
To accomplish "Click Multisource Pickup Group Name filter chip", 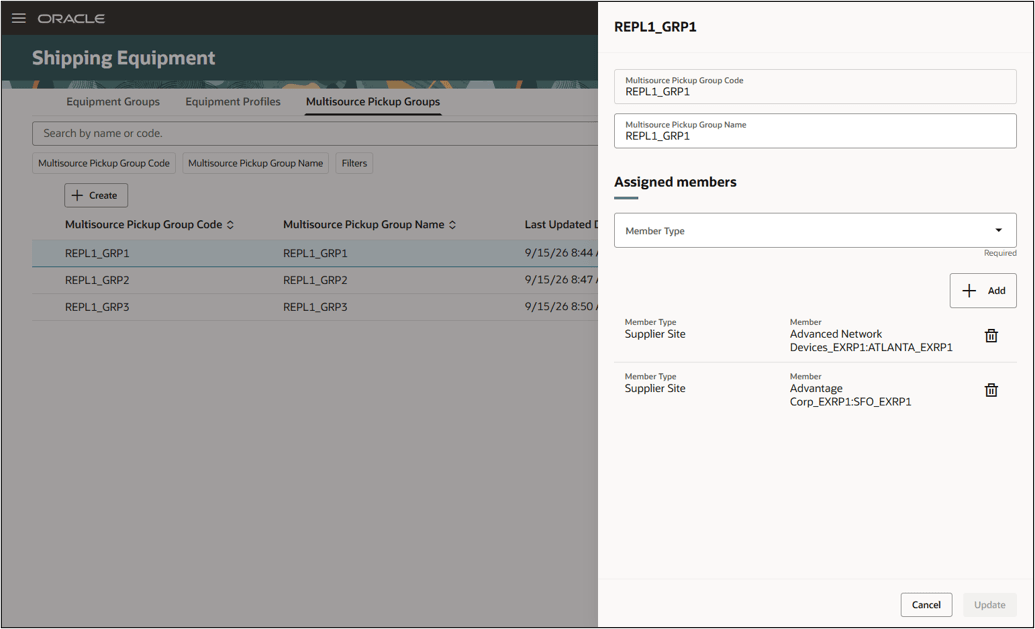I will 255,163.
